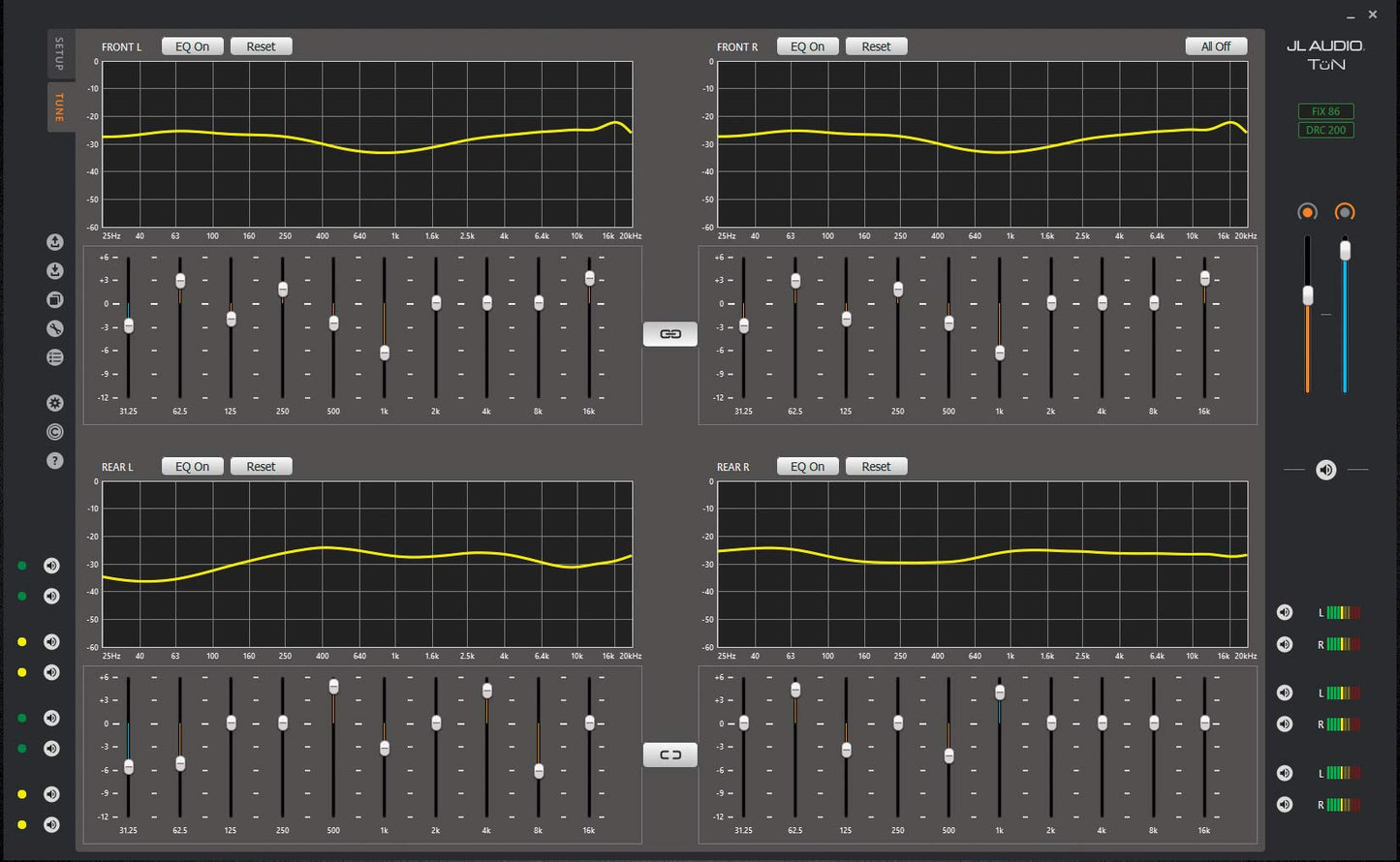Open the gear settings icon
The height and width of the screenshot is (862, 1400).
55,403
